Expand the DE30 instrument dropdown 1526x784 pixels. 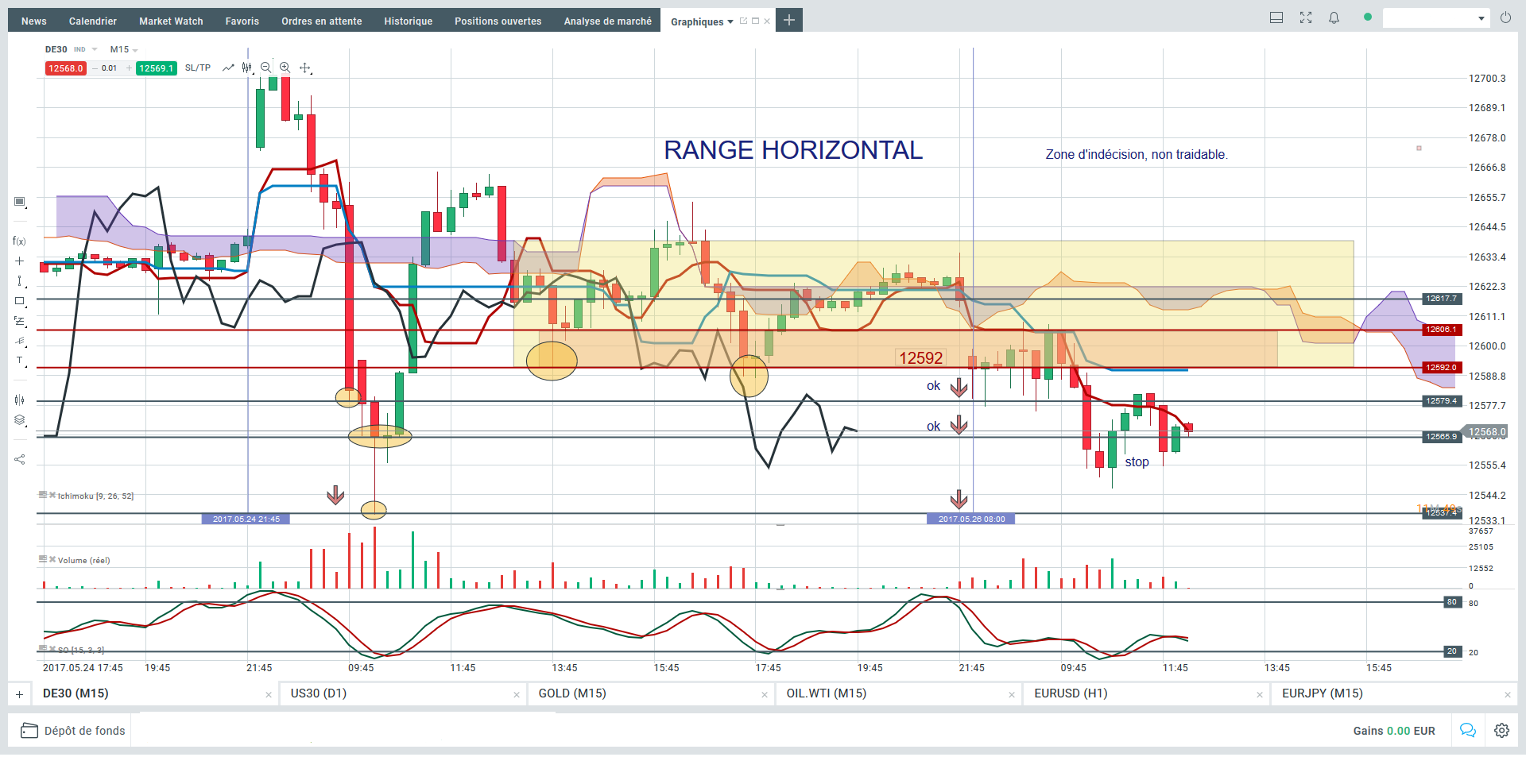[x=95, y=49]
